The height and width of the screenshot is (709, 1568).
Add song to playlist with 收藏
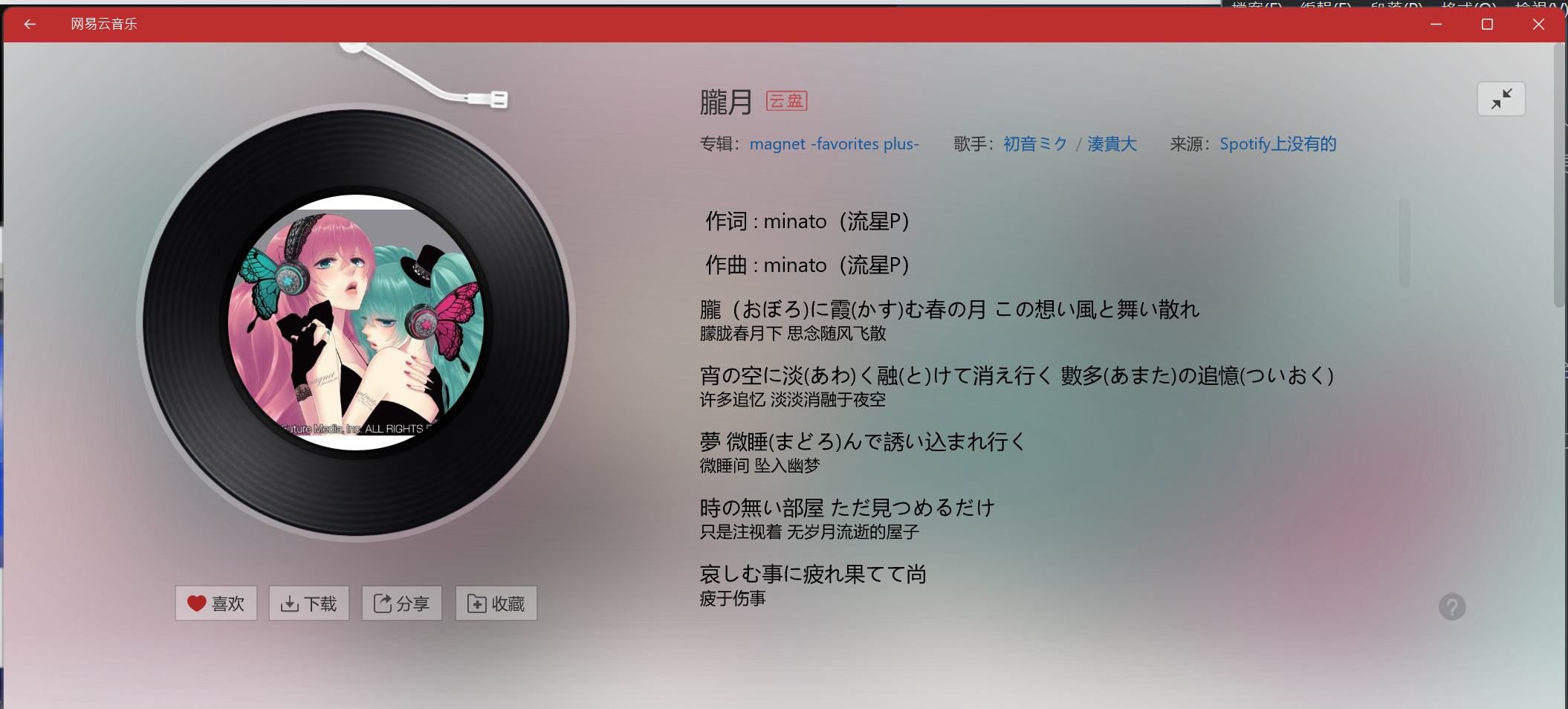pos(496,603)
